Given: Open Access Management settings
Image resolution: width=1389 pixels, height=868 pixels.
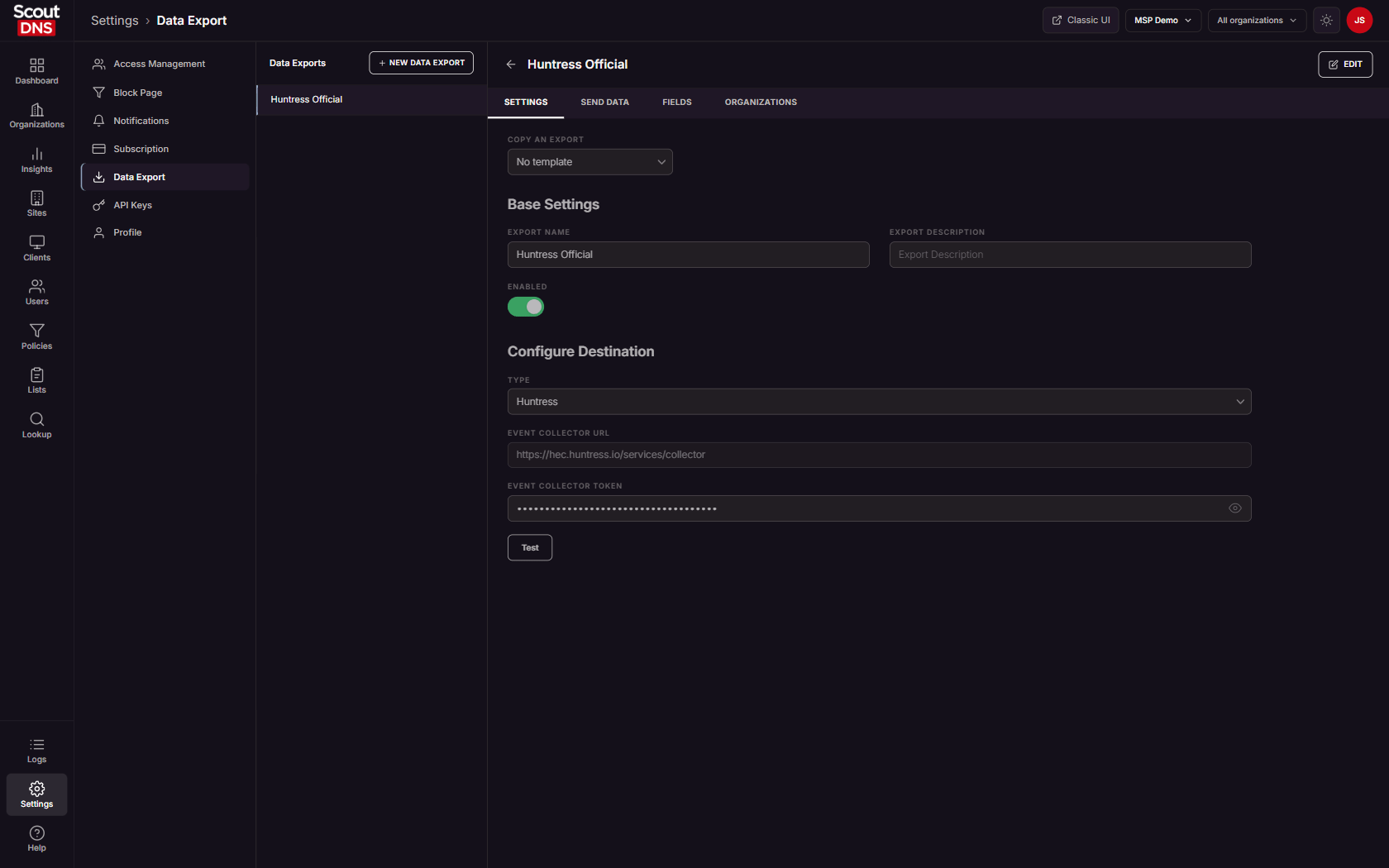Looking at the screenshot, I should pyautogui.click(x=165, y=64).
